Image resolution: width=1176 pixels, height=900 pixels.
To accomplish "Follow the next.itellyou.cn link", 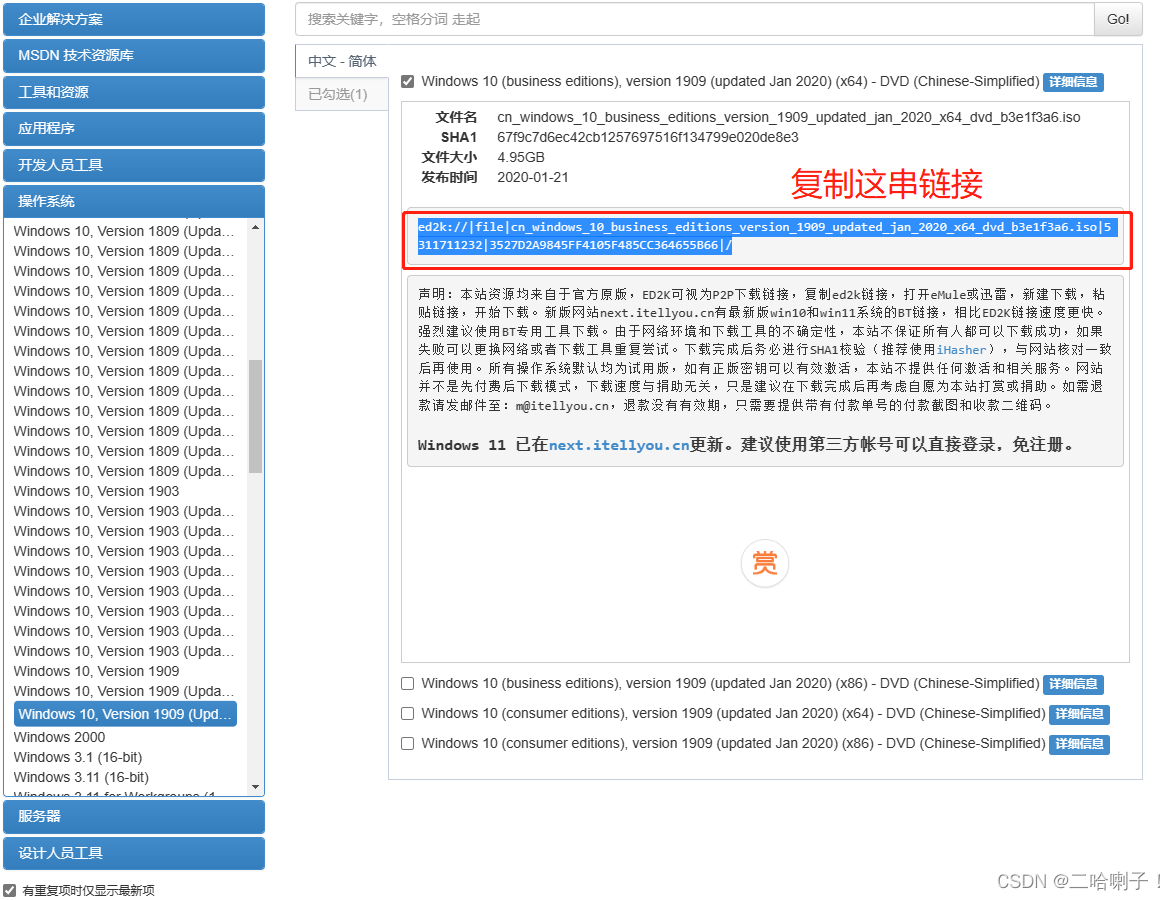I will pos(619,445).
